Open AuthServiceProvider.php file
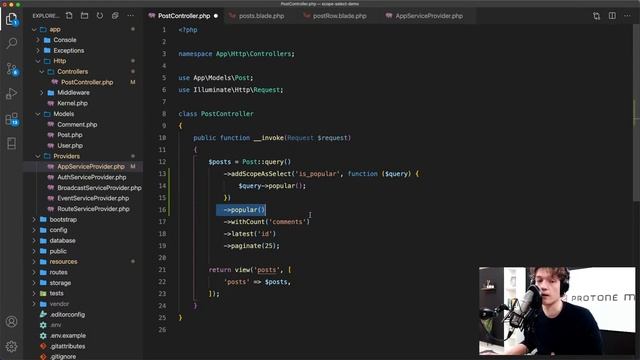This screenshot has width=640, height=360. click(x=91, y=177)
